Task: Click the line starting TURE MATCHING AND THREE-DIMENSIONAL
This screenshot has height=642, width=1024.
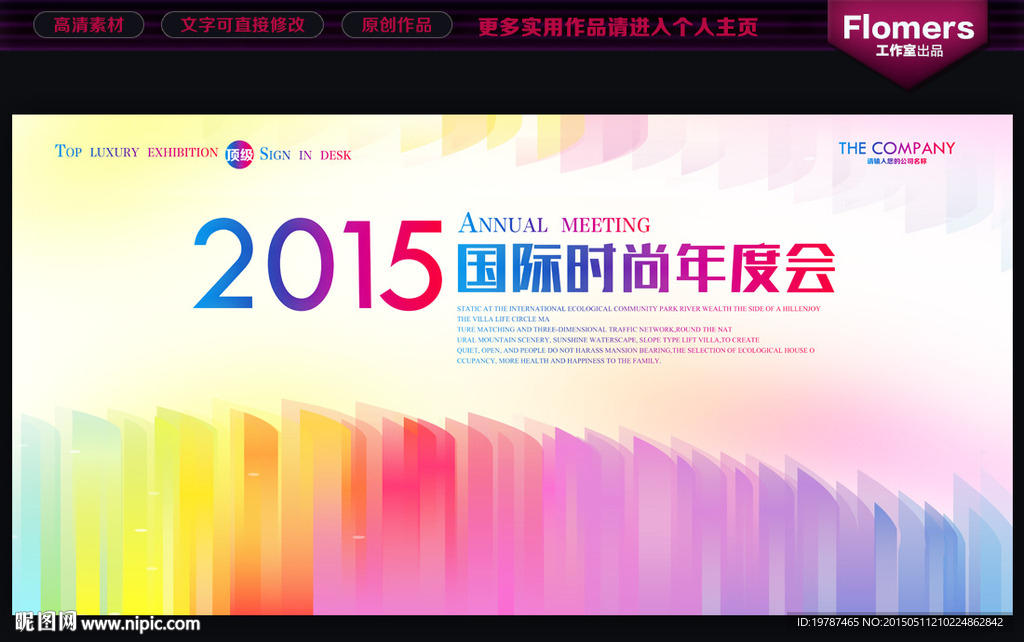Action: click(594, 329)
